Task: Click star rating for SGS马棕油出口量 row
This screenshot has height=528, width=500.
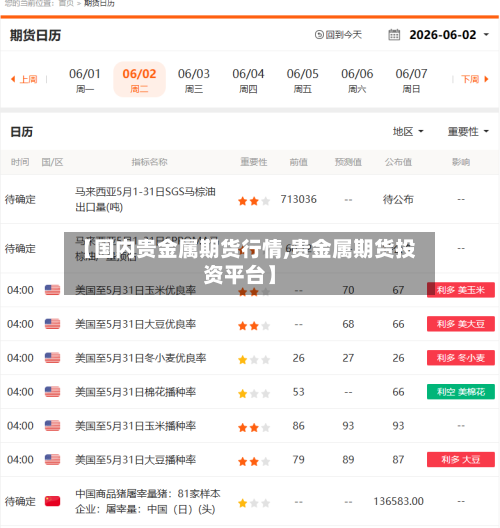Action: coord(254,201)
